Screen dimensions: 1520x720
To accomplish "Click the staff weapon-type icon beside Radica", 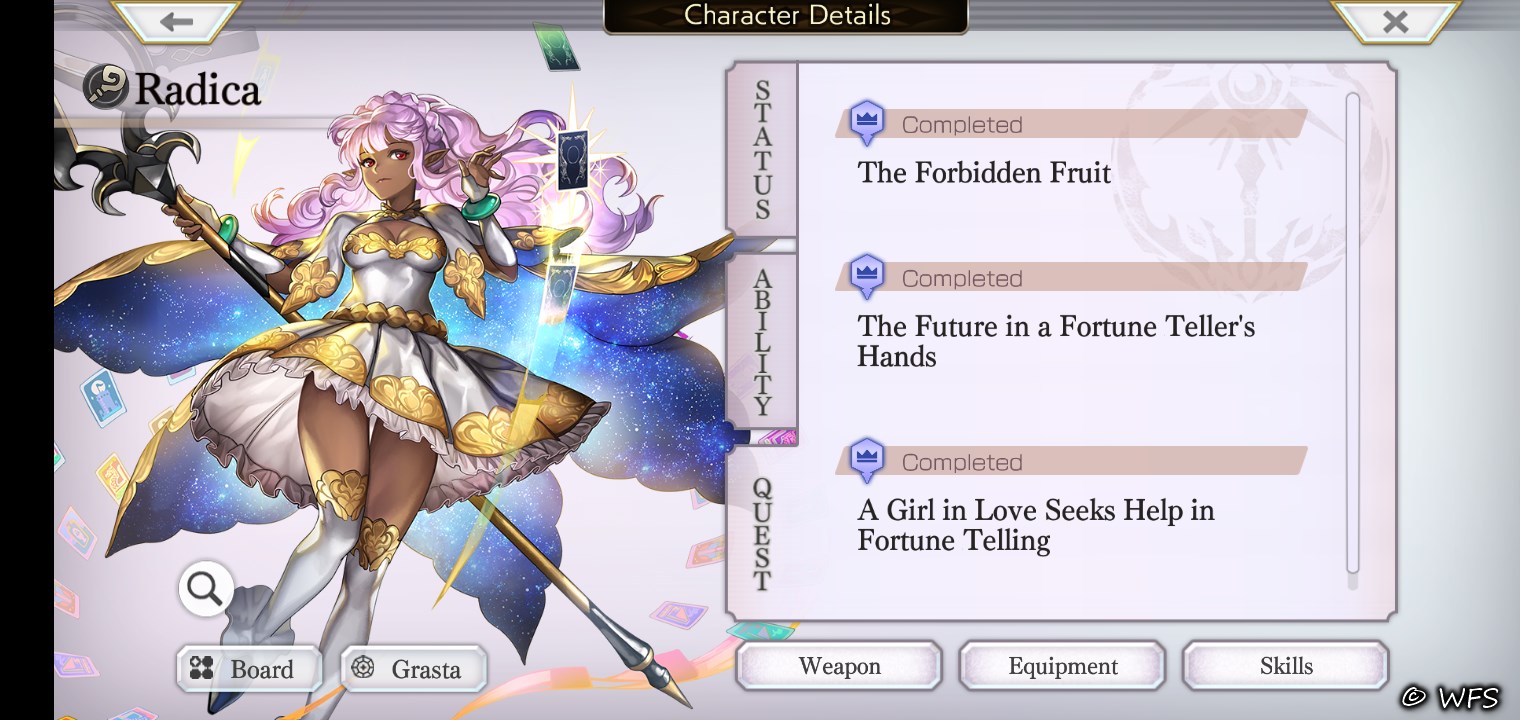I will tap(106, 88).
